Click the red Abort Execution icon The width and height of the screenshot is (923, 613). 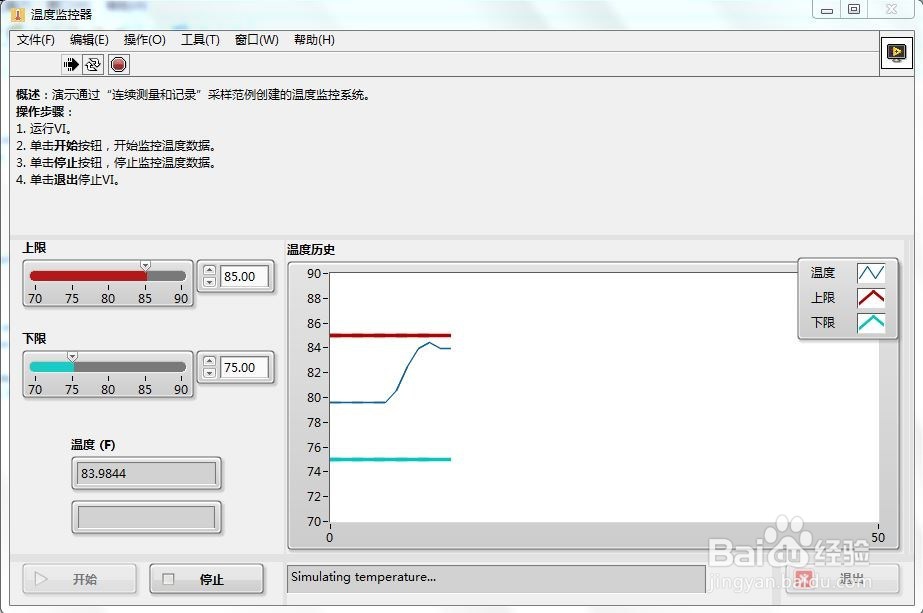click(118, 64)
